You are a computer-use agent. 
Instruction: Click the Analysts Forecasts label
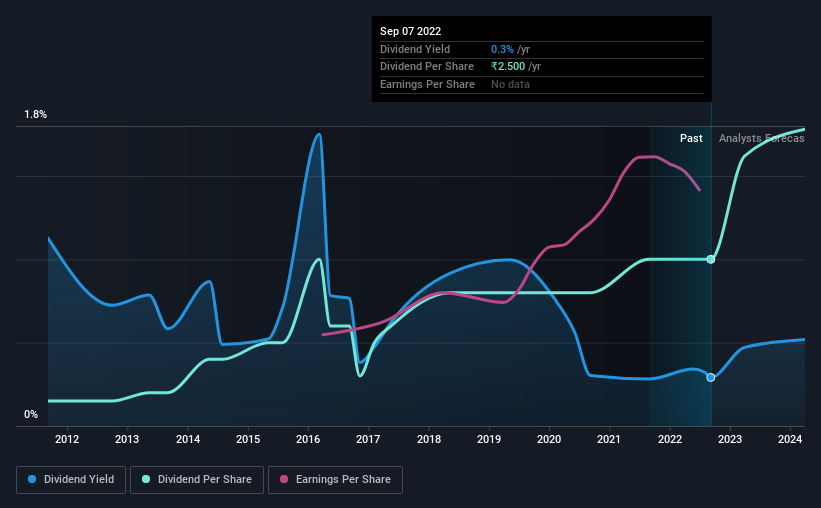pyautogui.click(x=761, y=138)
